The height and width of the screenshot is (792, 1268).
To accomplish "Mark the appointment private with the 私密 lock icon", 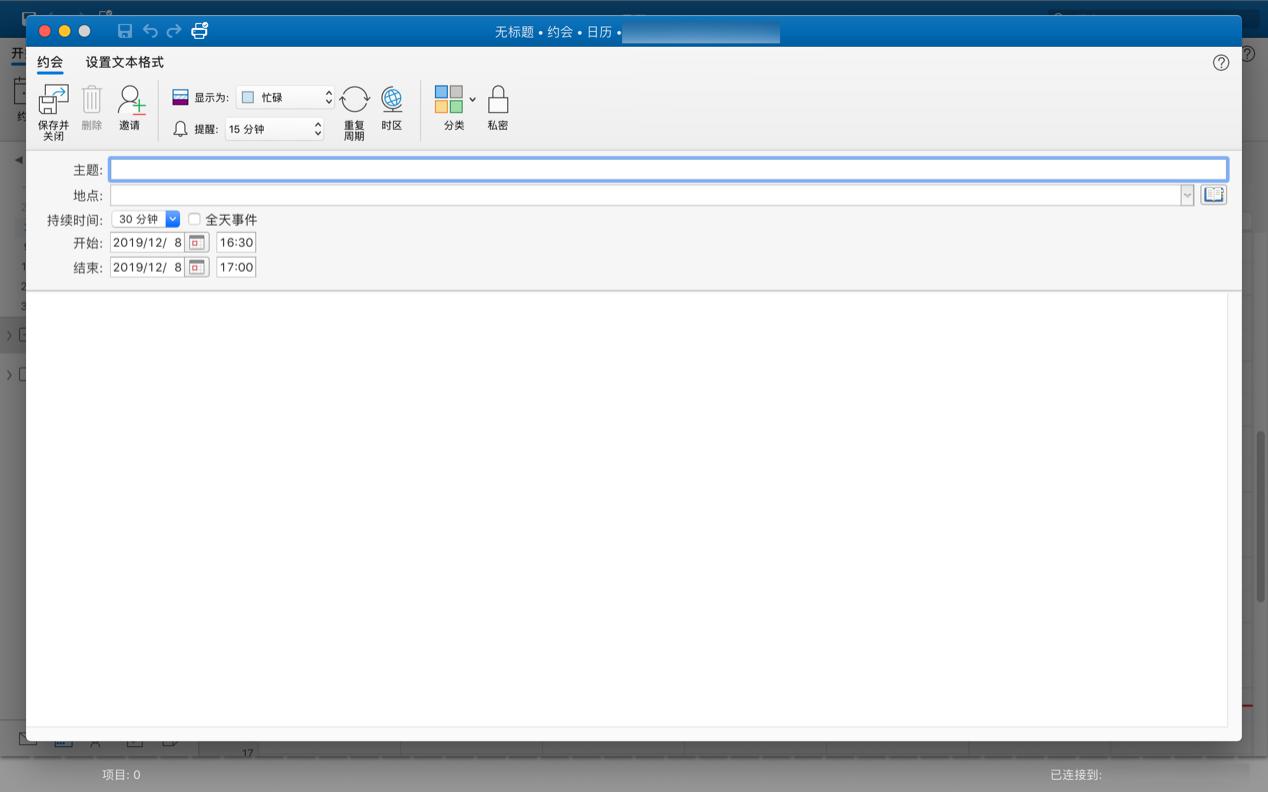I will point(497,100).
